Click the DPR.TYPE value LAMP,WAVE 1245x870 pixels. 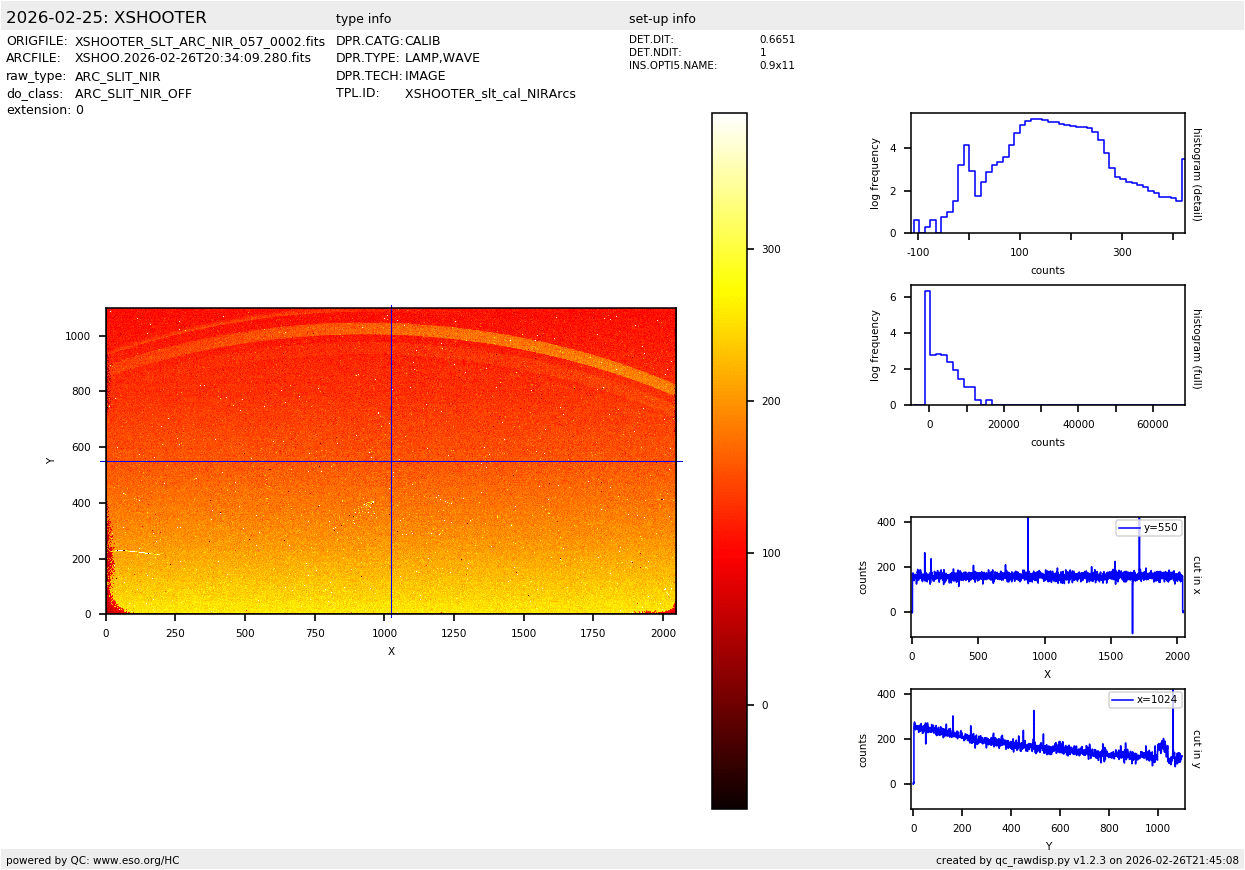pos(442,59)
